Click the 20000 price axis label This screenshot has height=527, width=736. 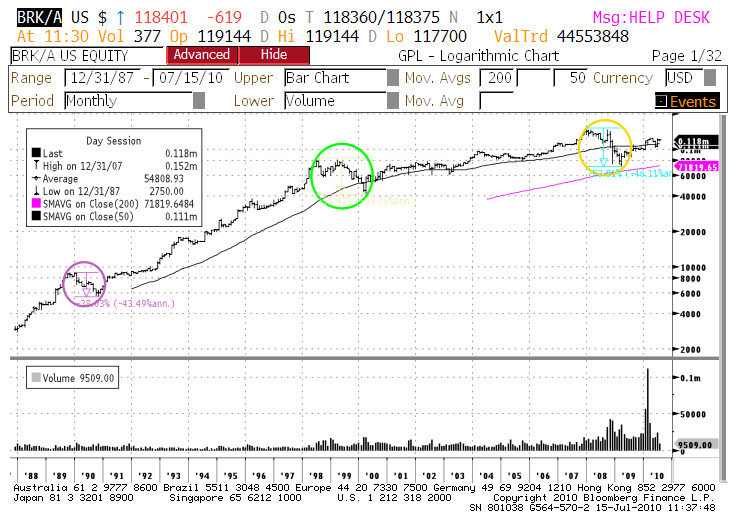(x=693, y=232)
